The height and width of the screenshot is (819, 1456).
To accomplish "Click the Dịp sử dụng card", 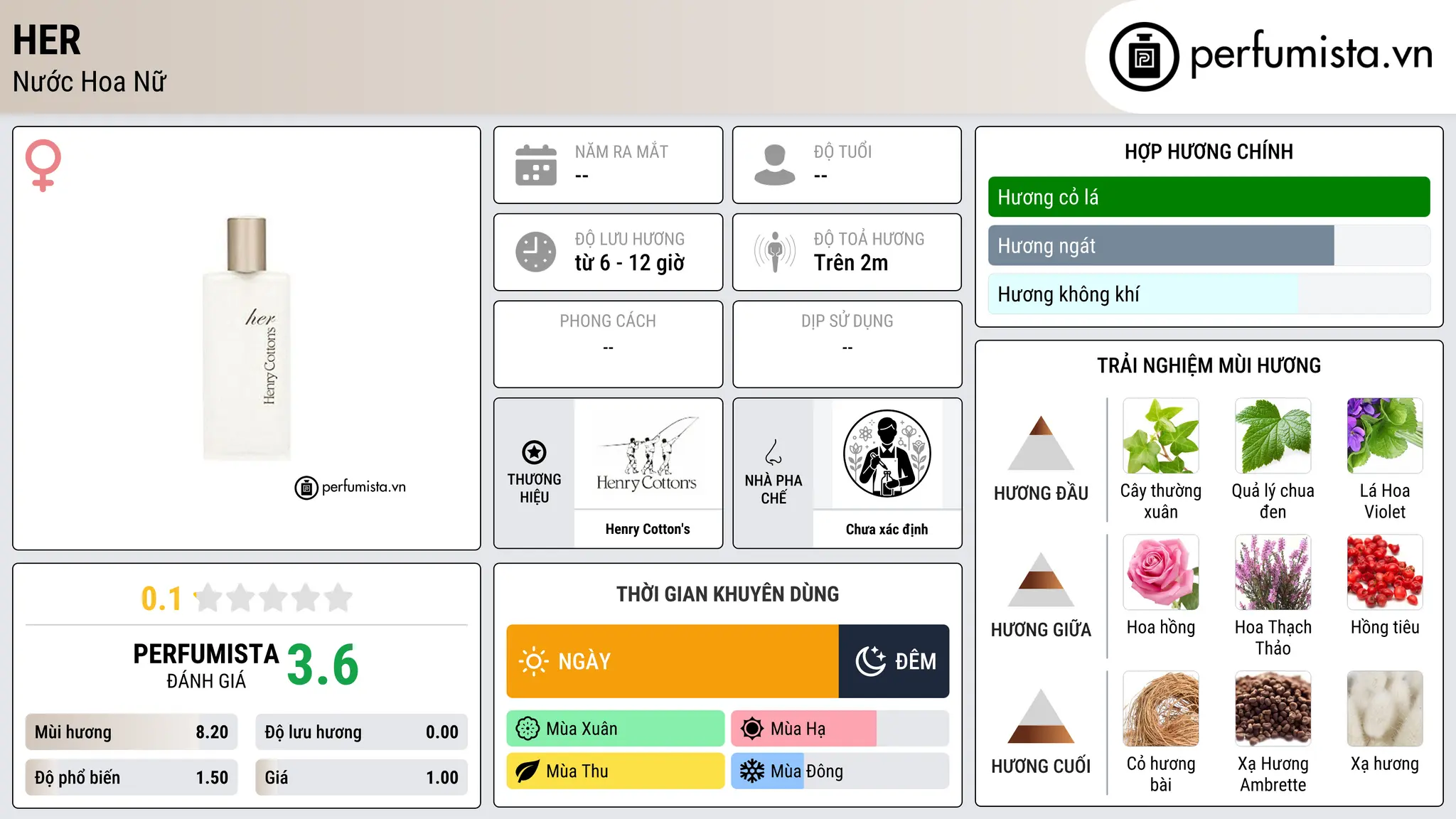I will 847,344.
